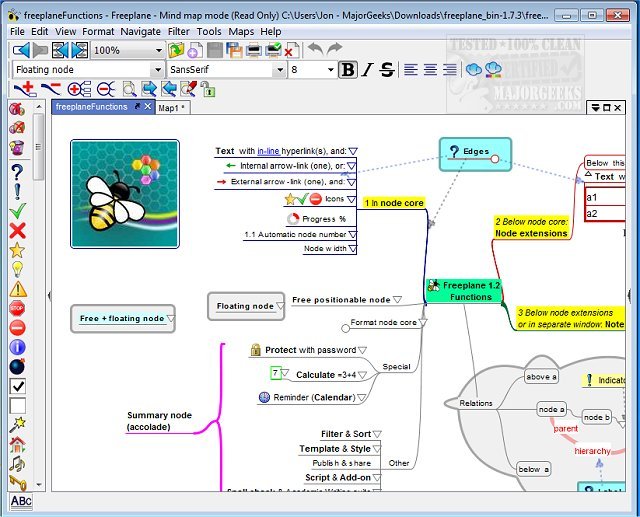Close the map with the red X page icon
This screenshot has height=517, width=640.
click(291, 51)
